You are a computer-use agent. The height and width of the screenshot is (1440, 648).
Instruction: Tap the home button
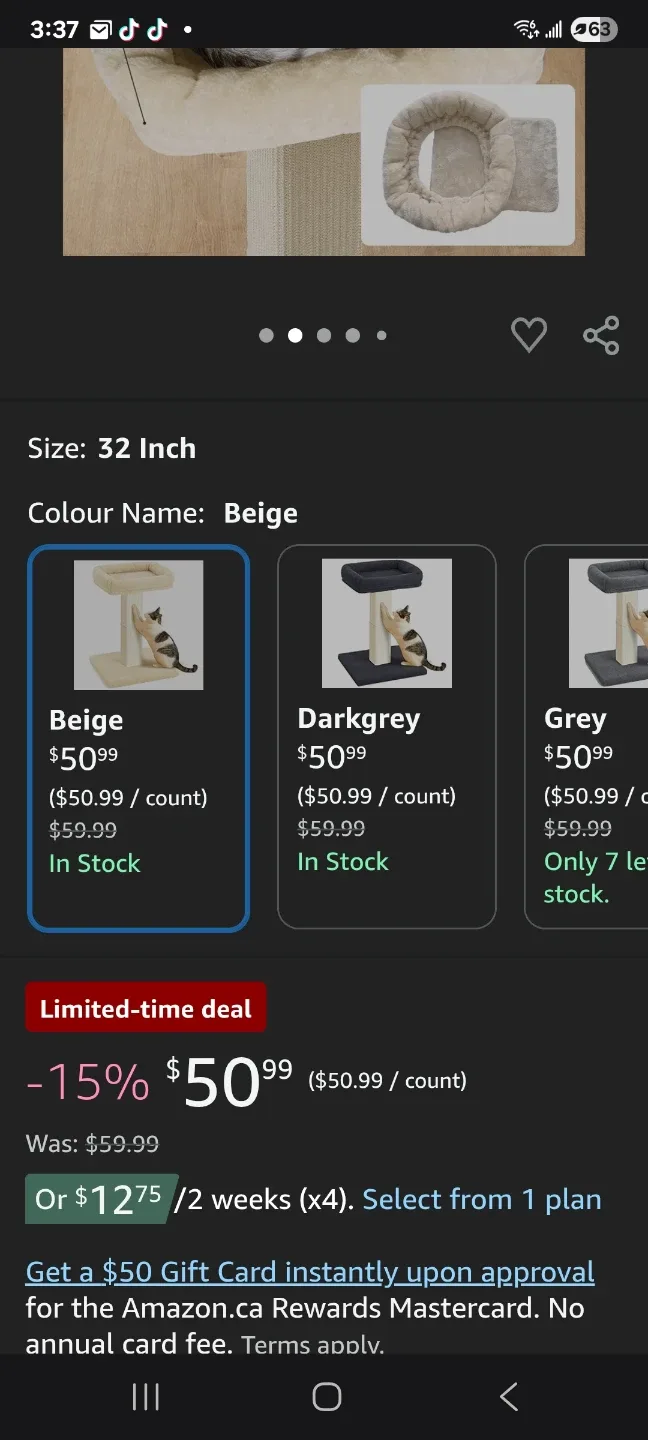(x=324, y=1396)
